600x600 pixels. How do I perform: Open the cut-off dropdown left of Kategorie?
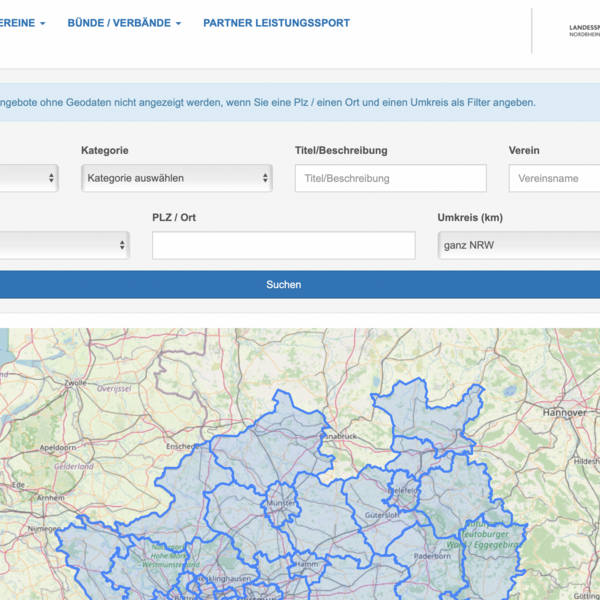pyautogui.click(x=29, y=178)
